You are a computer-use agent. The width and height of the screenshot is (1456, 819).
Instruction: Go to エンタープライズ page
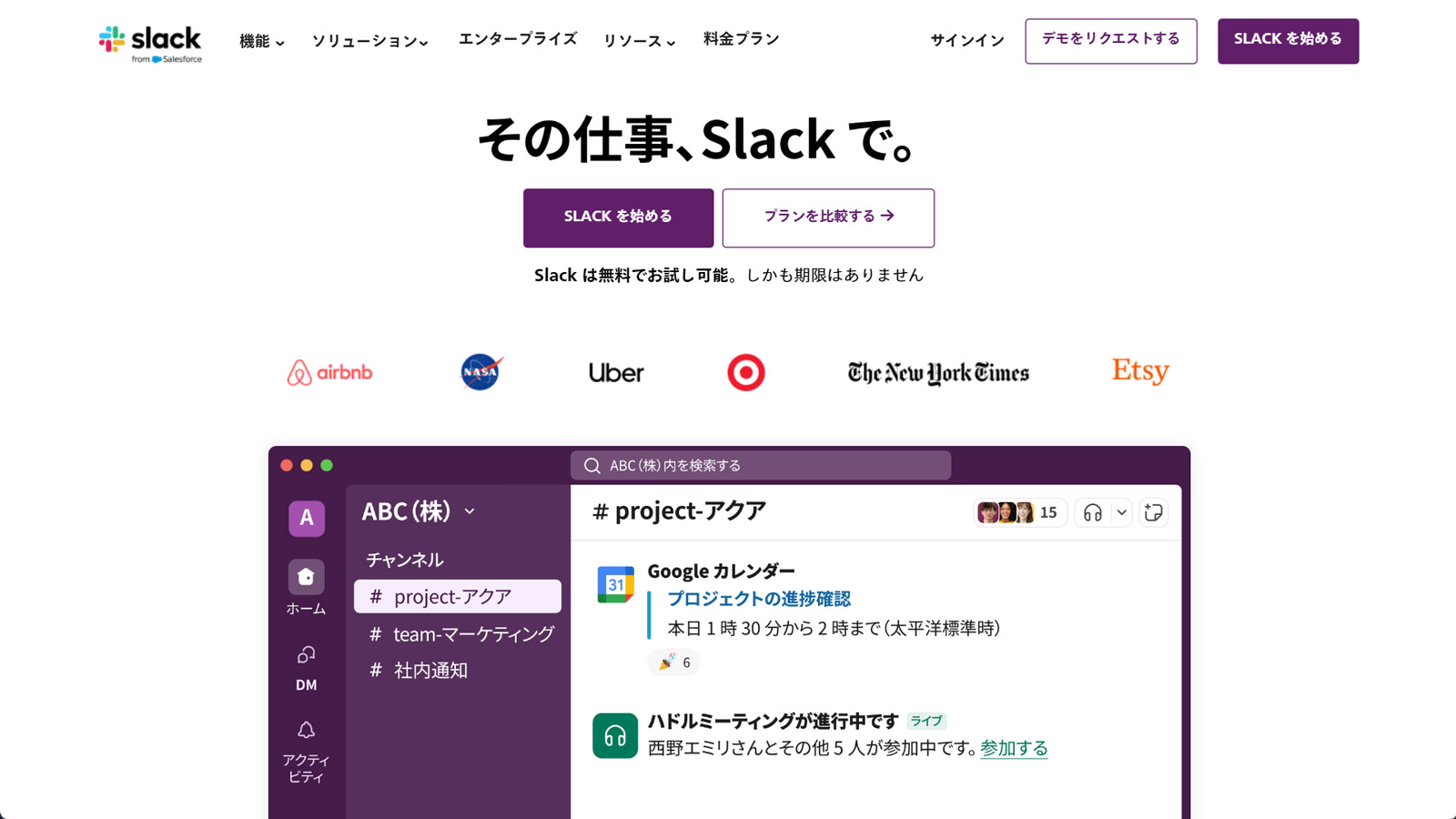[x=518, y=39]
